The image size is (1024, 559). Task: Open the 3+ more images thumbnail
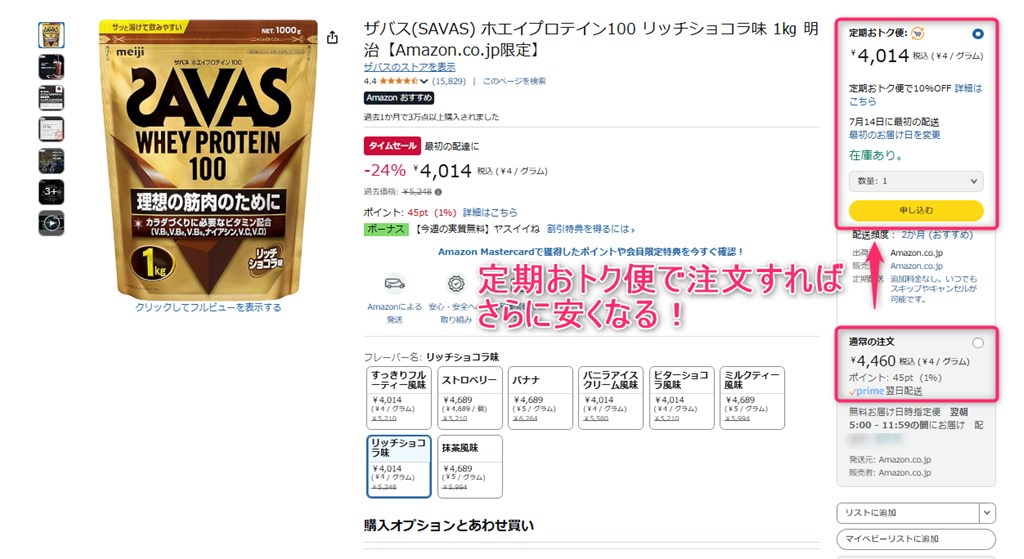51,192
